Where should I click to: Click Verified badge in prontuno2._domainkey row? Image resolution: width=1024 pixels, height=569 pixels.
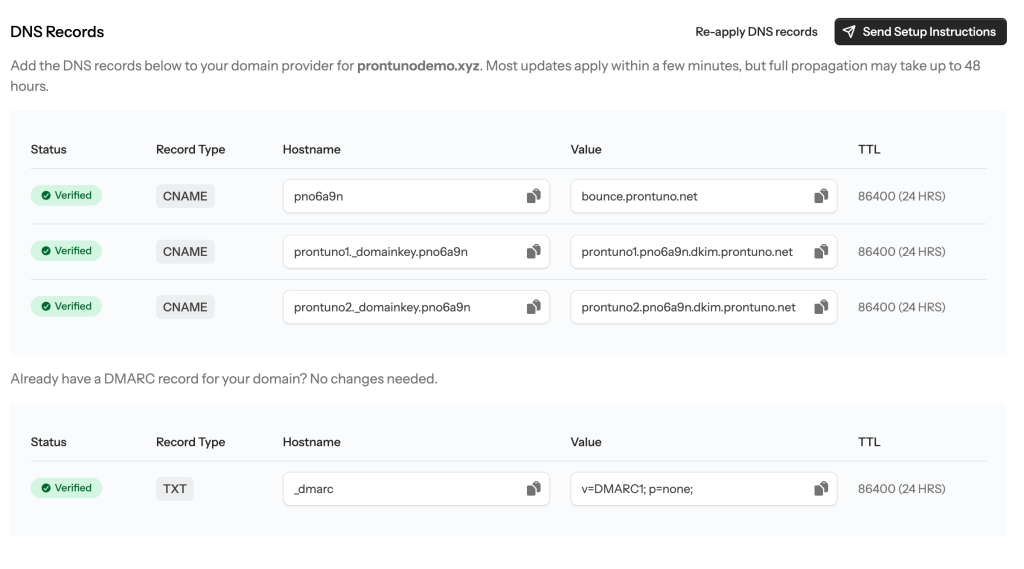click(x=66, y=306)
